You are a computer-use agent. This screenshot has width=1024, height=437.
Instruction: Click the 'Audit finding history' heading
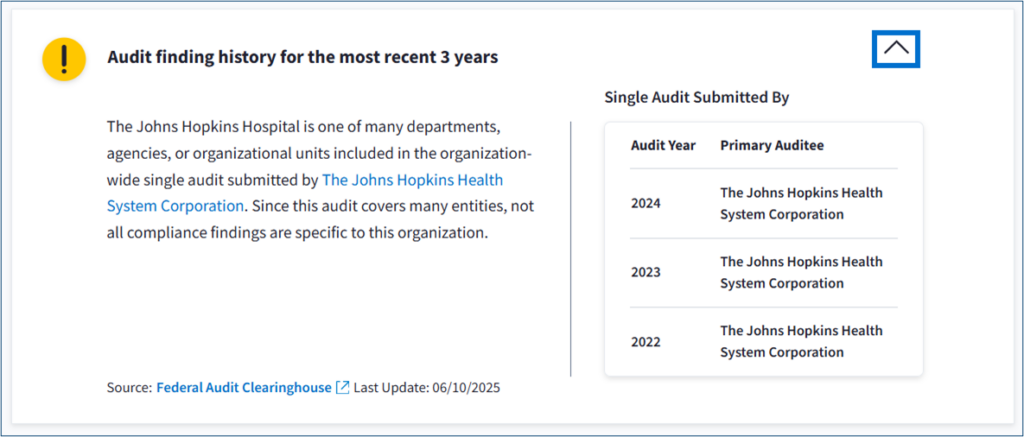302,57
